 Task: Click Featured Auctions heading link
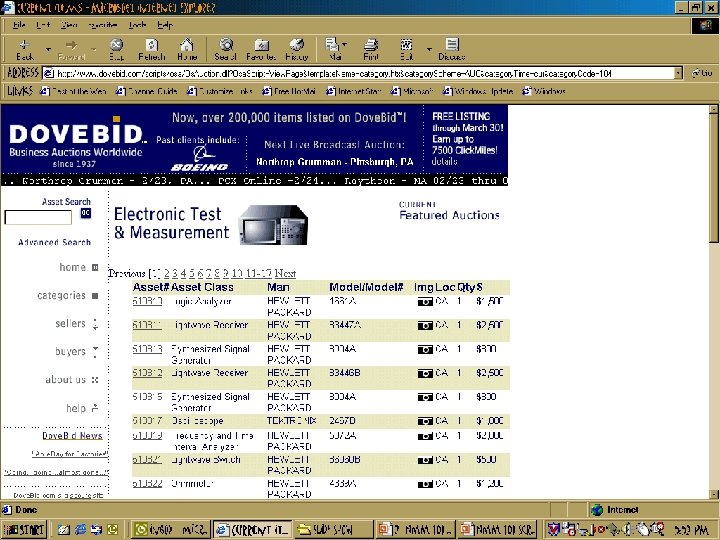(x=449, y=215)
